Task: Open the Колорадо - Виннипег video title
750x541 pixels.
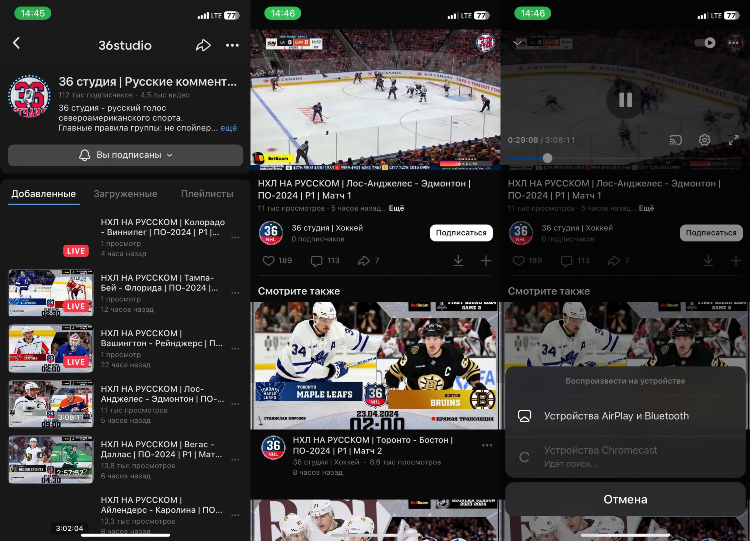Action: pyautogui.click(x=163, y=227)
